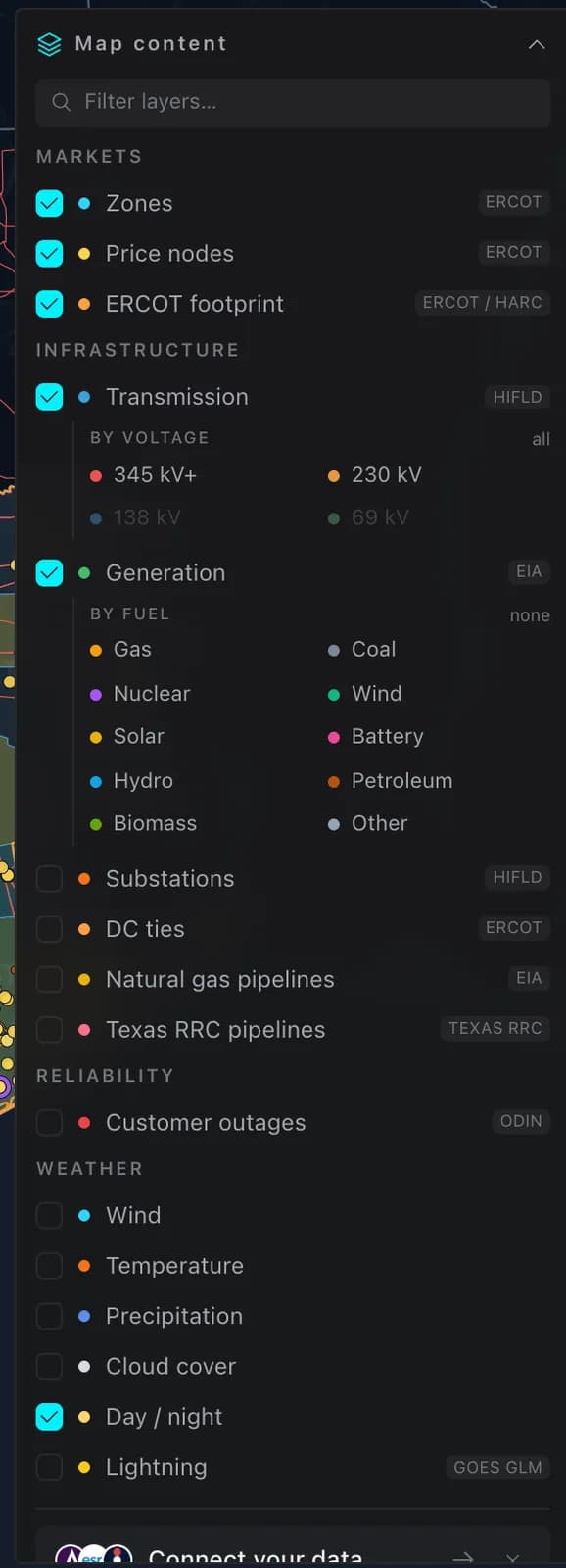Uncheck the Price nodes checkbox
This screenshot has width=566, height=1568.
(x=49, y=254)
